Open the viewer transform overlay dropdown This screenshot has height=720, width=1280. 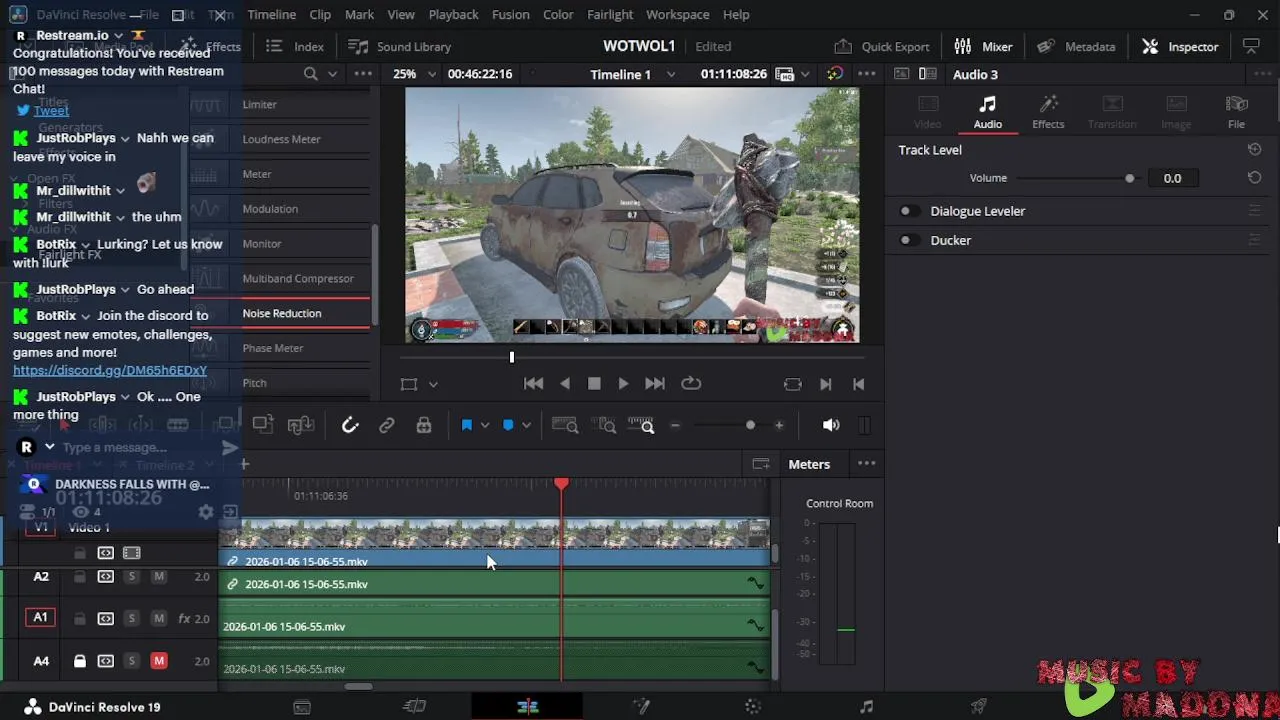tap(433, 384)
